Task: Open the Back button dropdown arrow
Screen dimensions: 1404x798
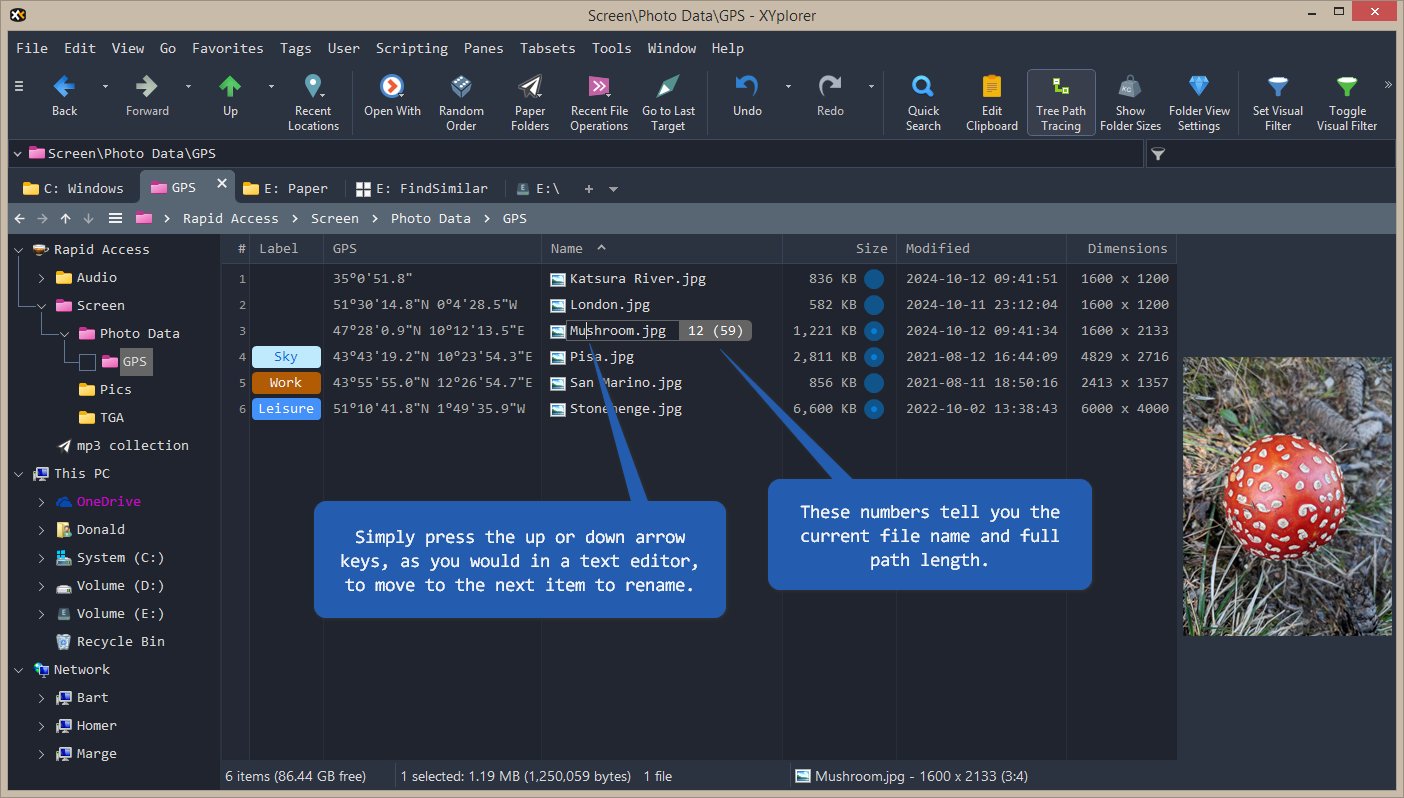Action: 104,87
